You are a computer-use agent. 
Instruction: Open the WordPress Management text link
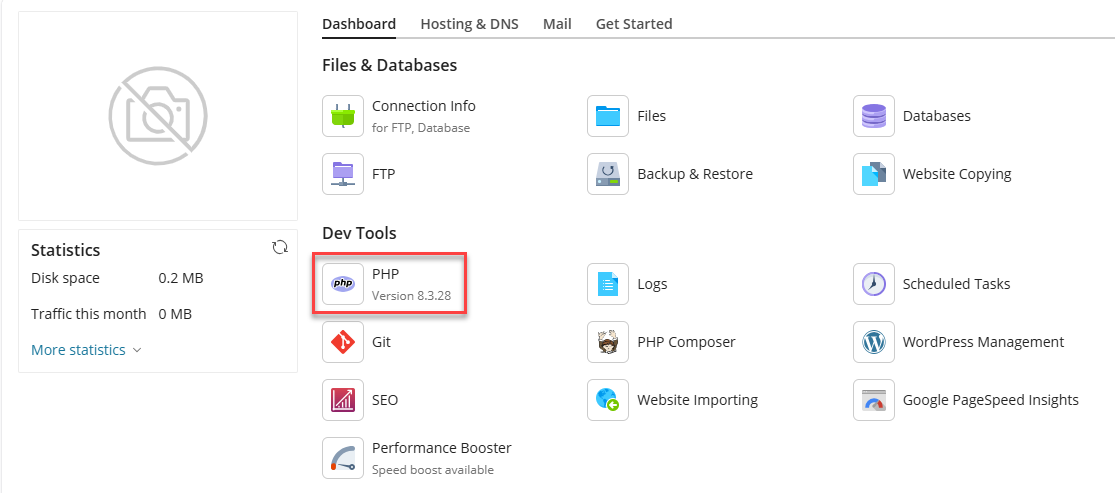coord(983,342)
